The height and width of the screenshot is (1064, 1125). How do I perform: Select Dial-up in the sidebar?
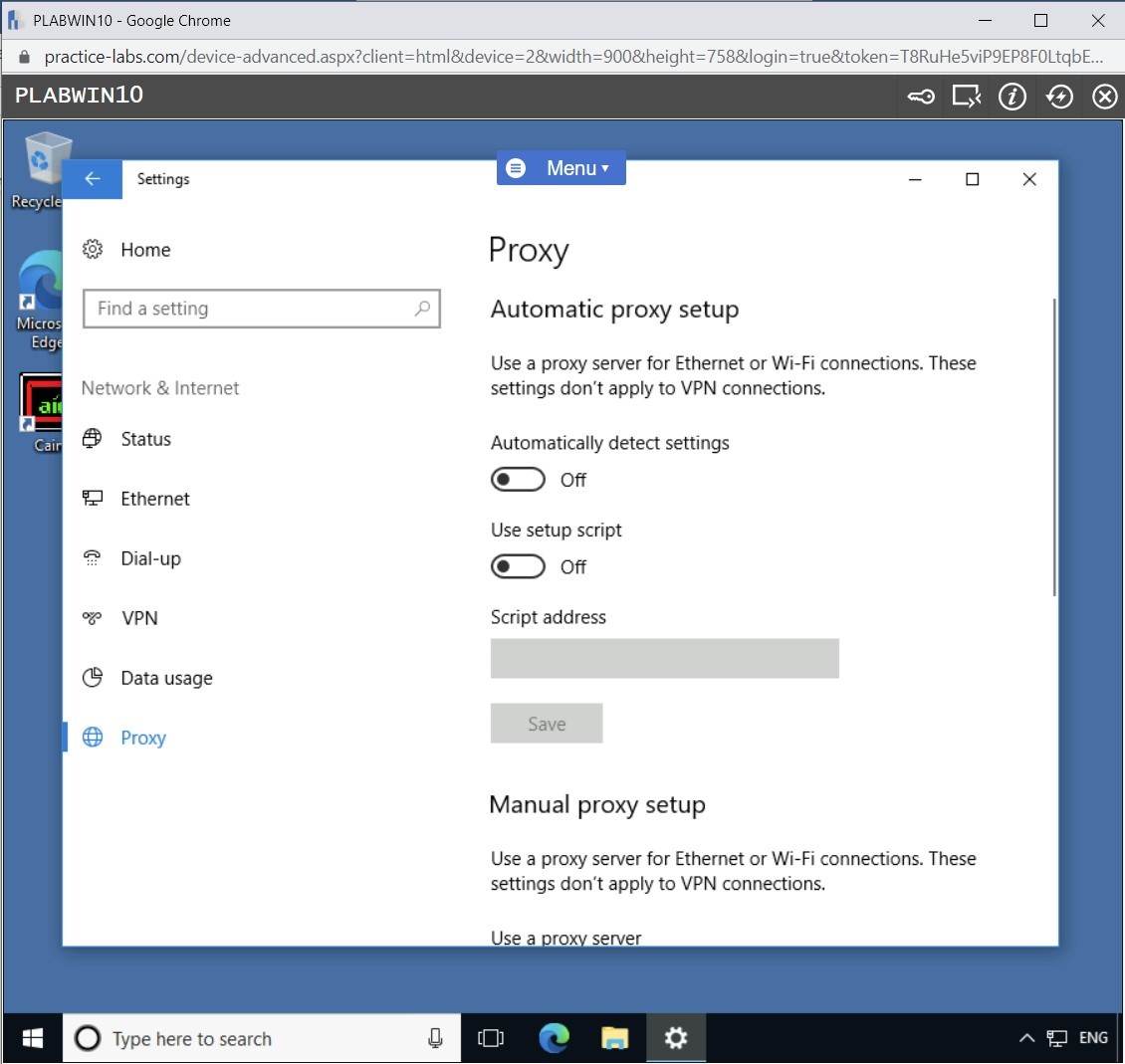pyautogui.click(x=149, y=557)
